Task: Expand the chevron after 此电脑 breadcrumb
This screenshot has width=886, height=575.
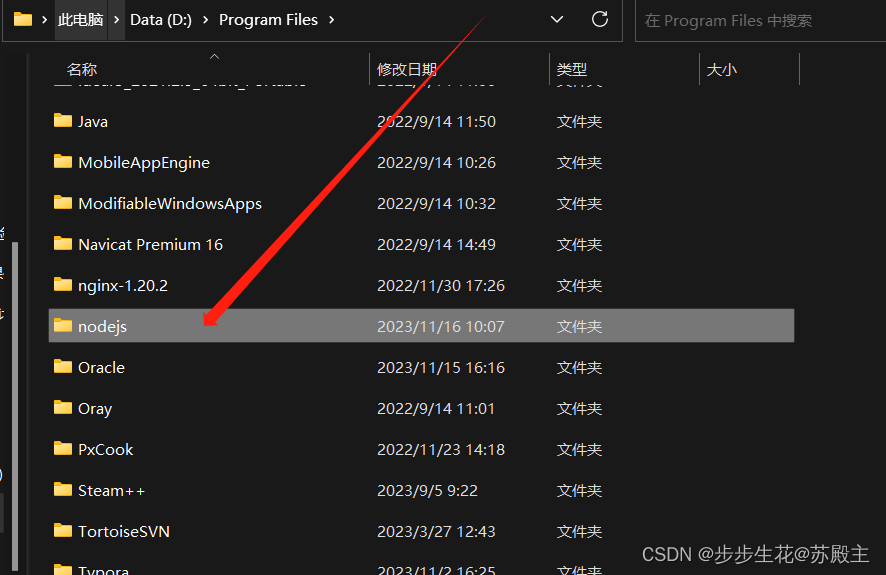Action: pyautogui.click(x=116, y=20)
